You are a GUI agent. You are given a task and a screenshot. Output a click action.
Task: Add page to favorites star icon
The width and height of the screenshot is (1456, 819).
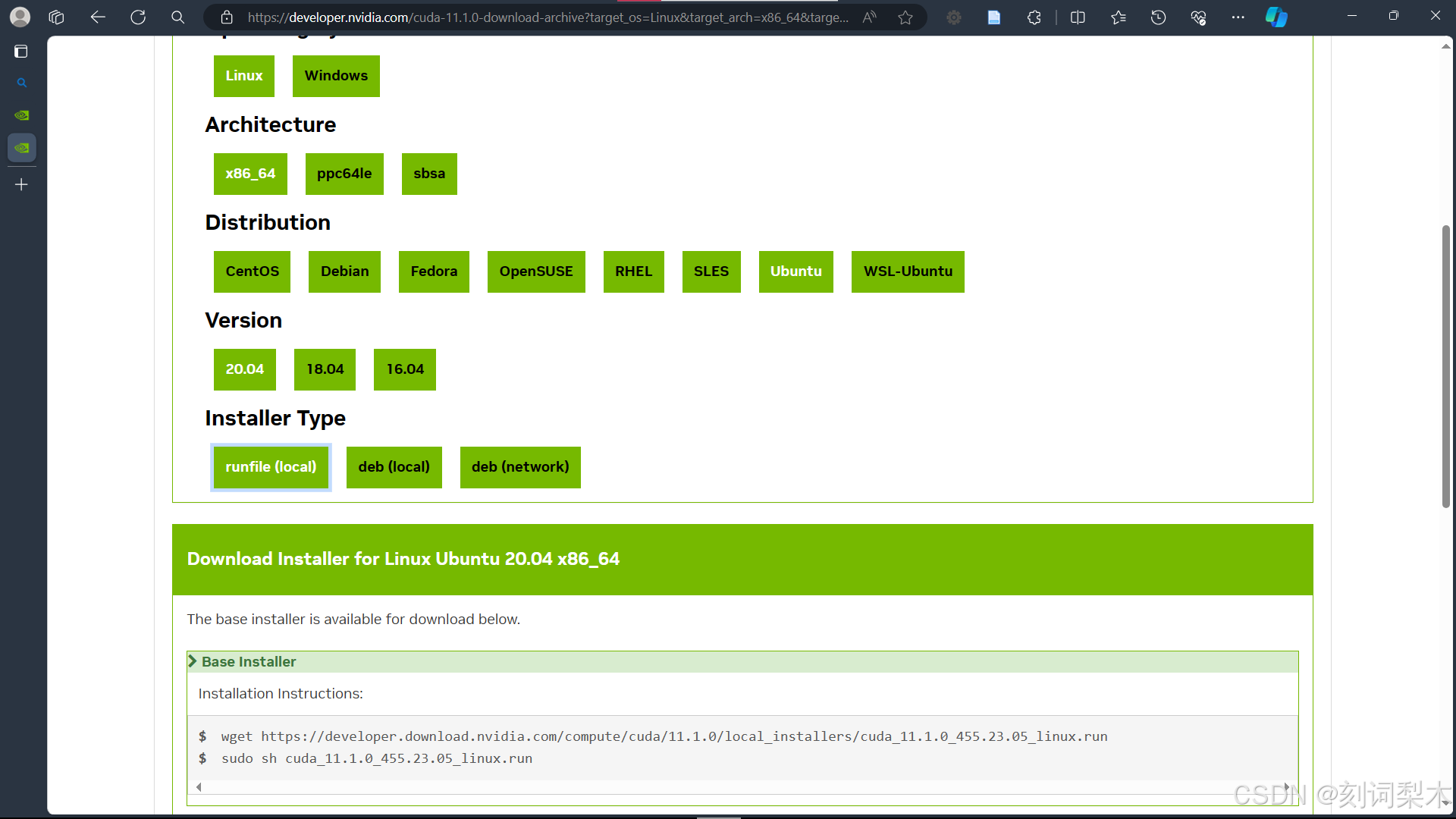905,17
